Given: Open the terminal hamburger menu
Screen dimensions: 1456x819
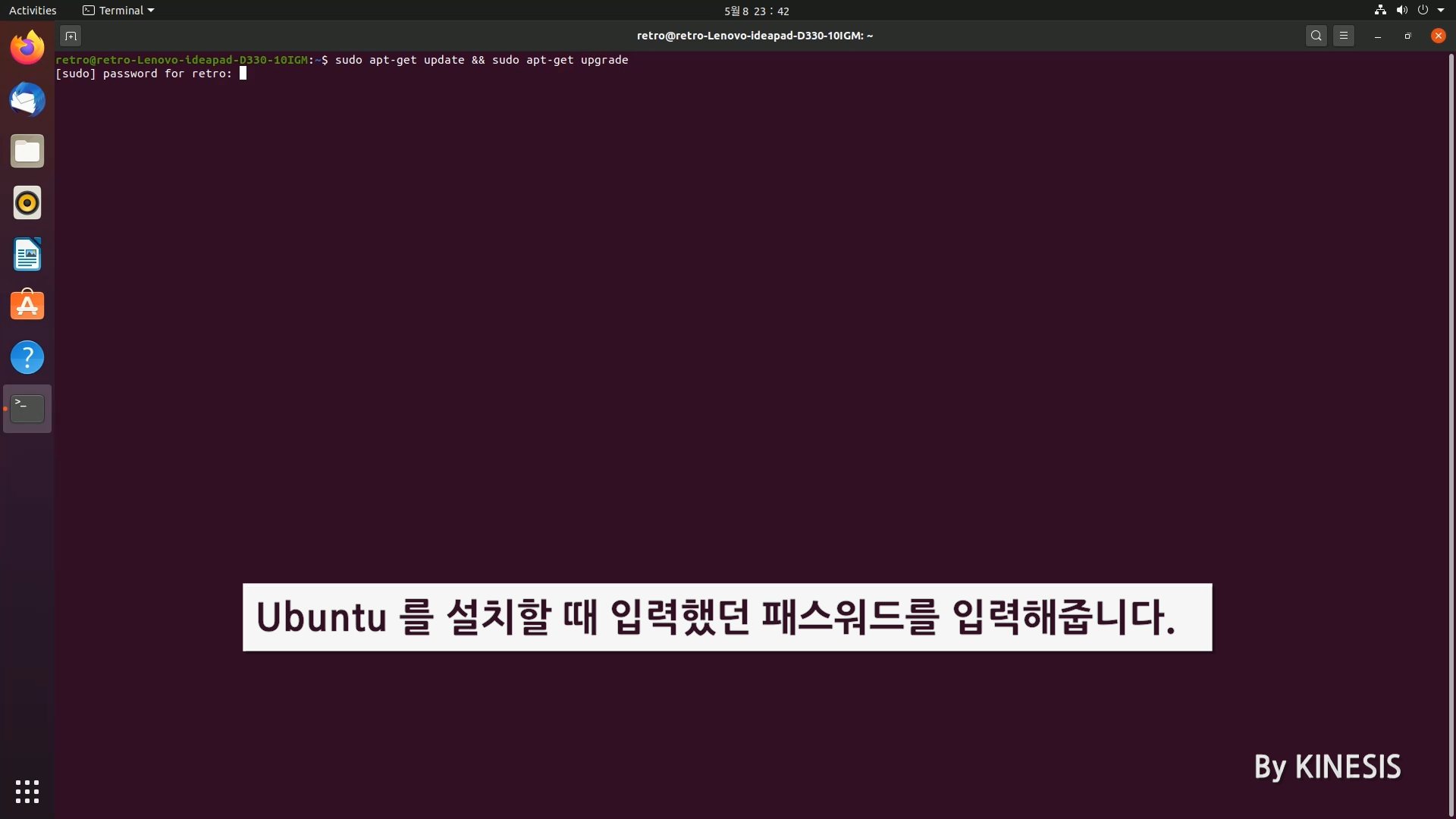Looking at the screenshot, I should [1344, 36].
